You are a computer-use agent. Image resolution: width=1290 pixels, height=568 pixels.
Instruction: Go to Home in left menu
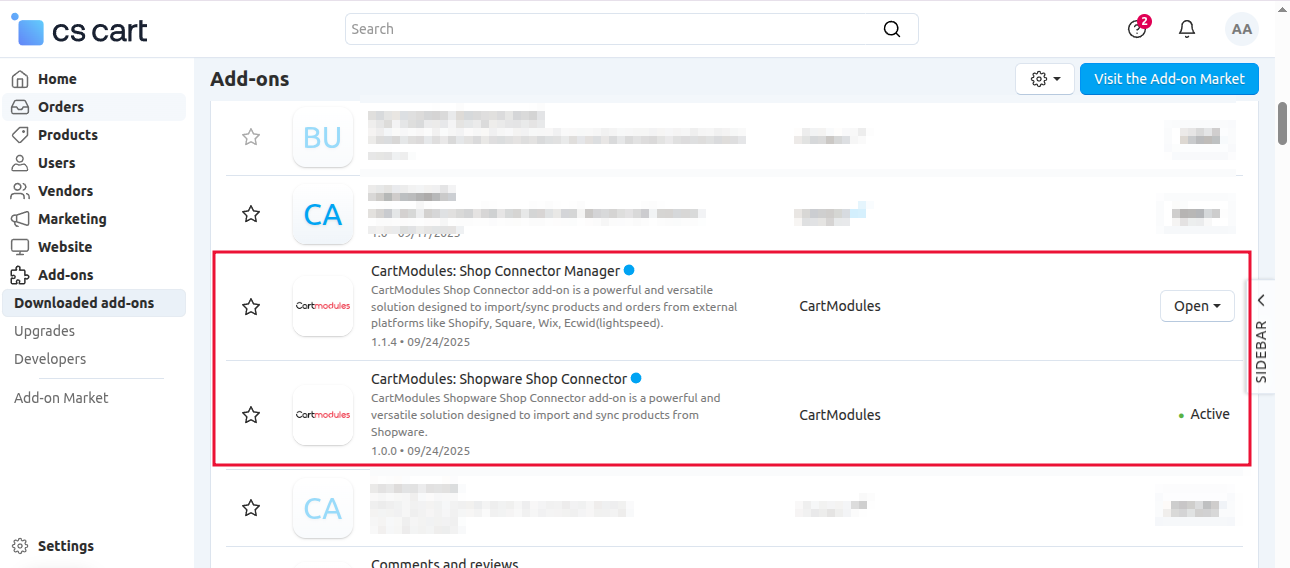pyautogui.click(x=57, y=79)
